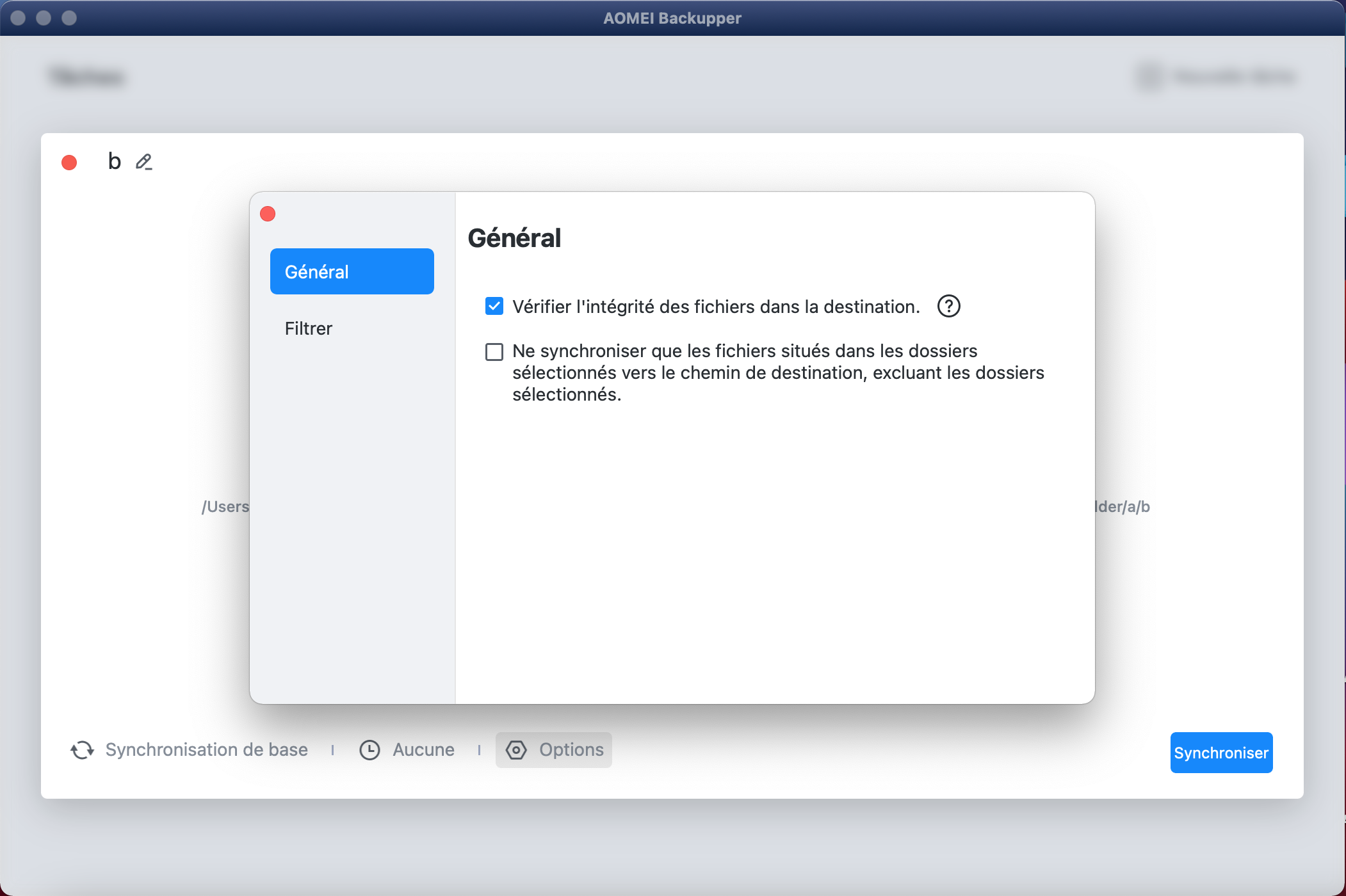The image size is (1346, 896).
Task: Switch to the Filtrer tab
Action: pos(309,328)
